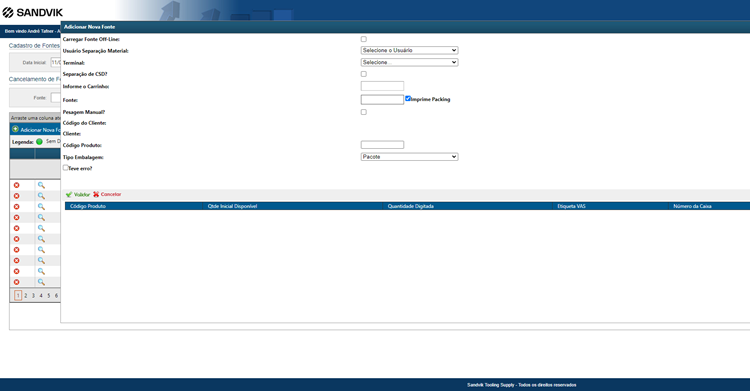Open the Usuário Separação Material dropdown
The image size is (750, 391).
pyautogui.click(x=409, y=50)
